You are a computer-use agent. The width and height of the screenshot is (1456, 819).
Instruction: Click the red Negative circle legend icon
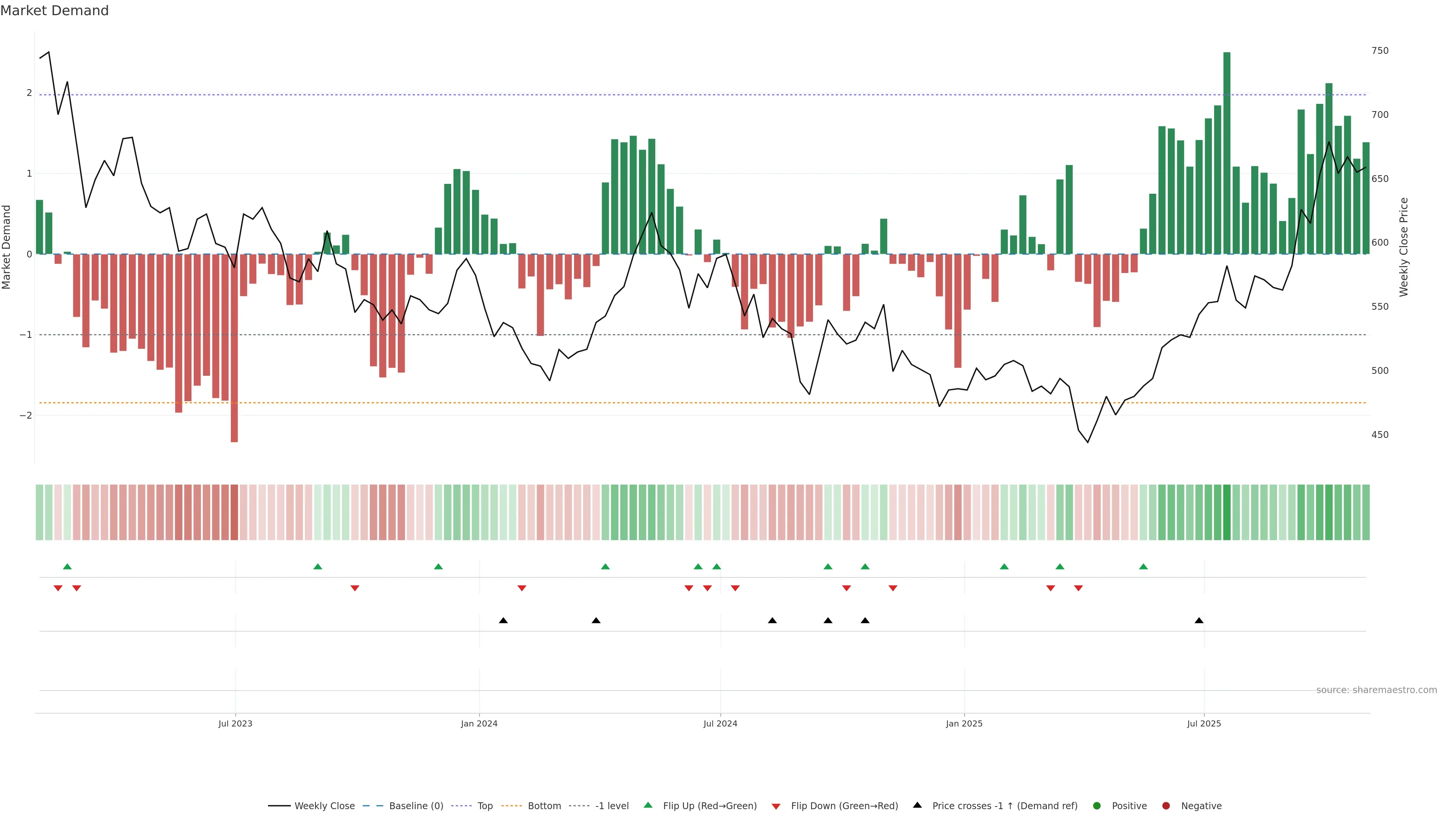tap(1166, 805)
